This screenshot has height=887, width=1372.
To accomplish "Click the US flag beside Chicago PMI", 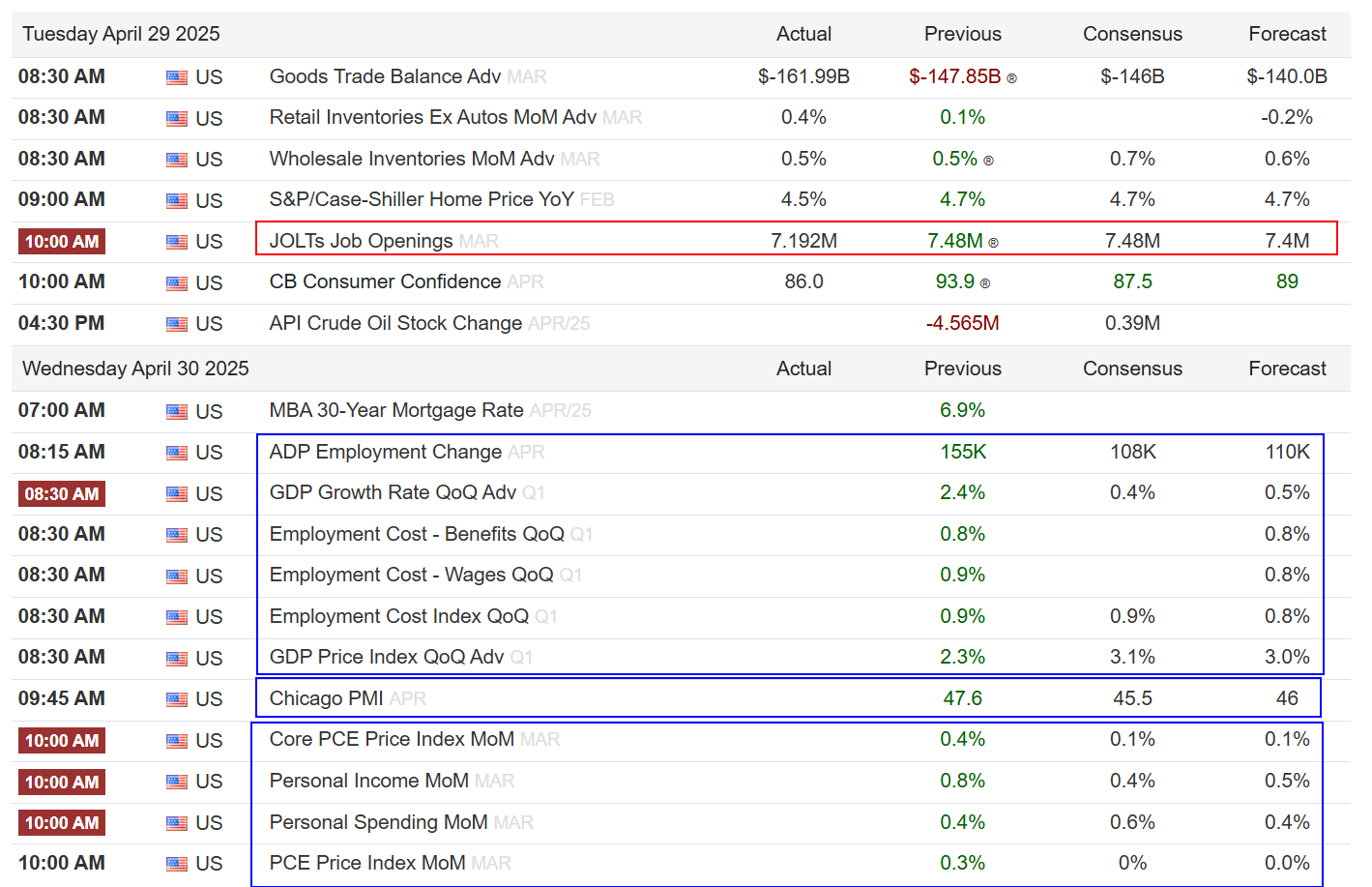I will point(177,699).
